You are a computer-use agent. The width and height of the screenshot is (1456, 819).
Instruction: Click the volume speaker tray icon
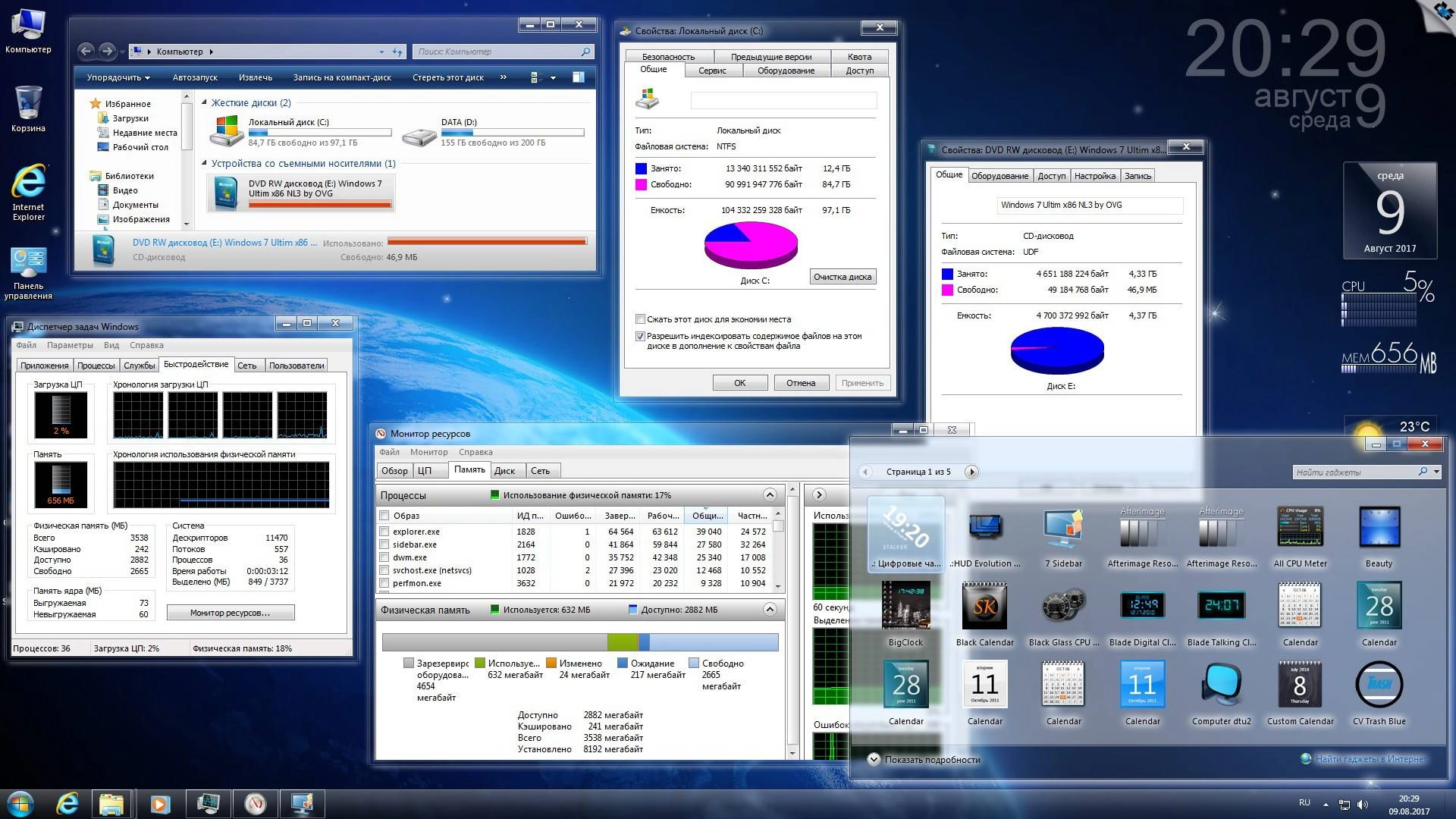[x=1362, y=804]
